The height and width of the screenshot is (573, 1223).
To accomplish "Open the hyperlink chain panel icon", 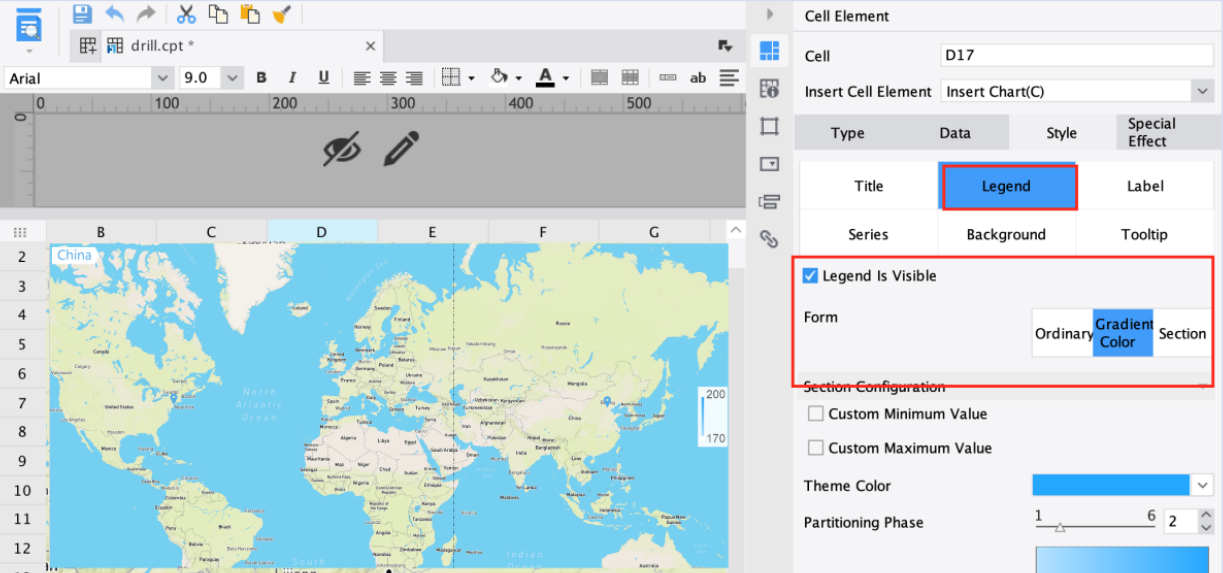I will tap(769, 239).
